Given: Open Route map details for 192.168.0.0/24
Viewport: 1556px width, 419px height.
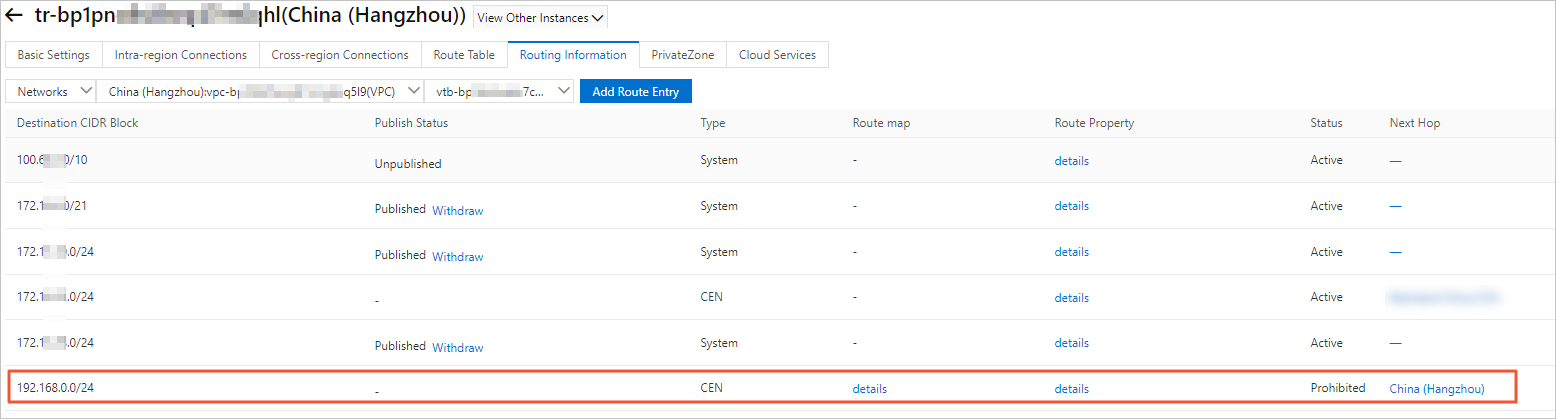Looking at the screenshot, I should (x=869, y=389).
